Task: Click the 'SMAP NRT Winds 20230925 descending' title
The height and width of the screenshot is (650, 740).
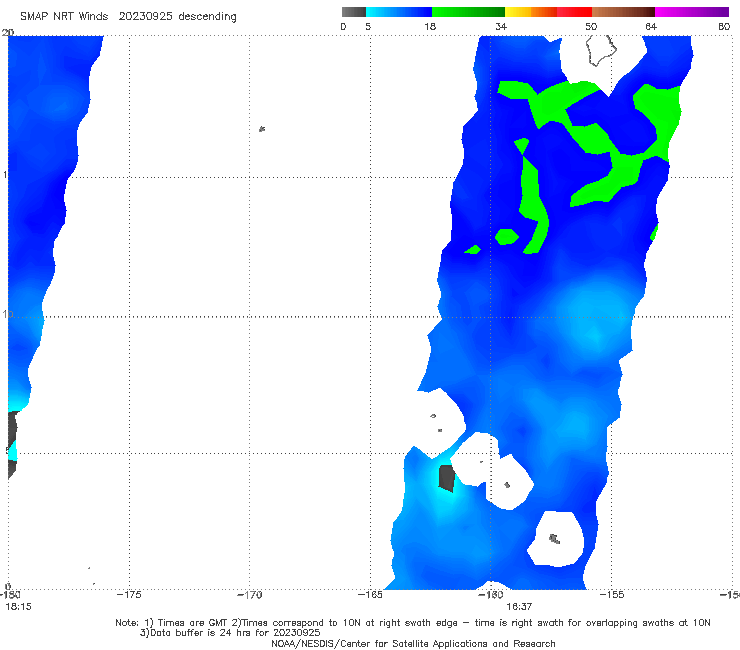Action: pos(128,17)
